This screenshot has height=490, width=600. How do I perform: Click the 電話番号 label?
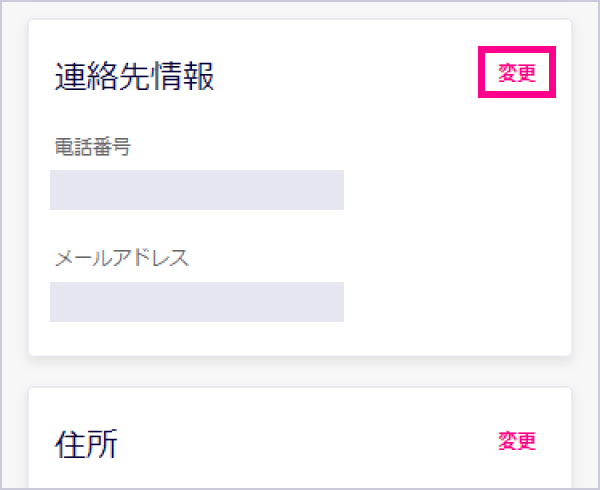93,148
